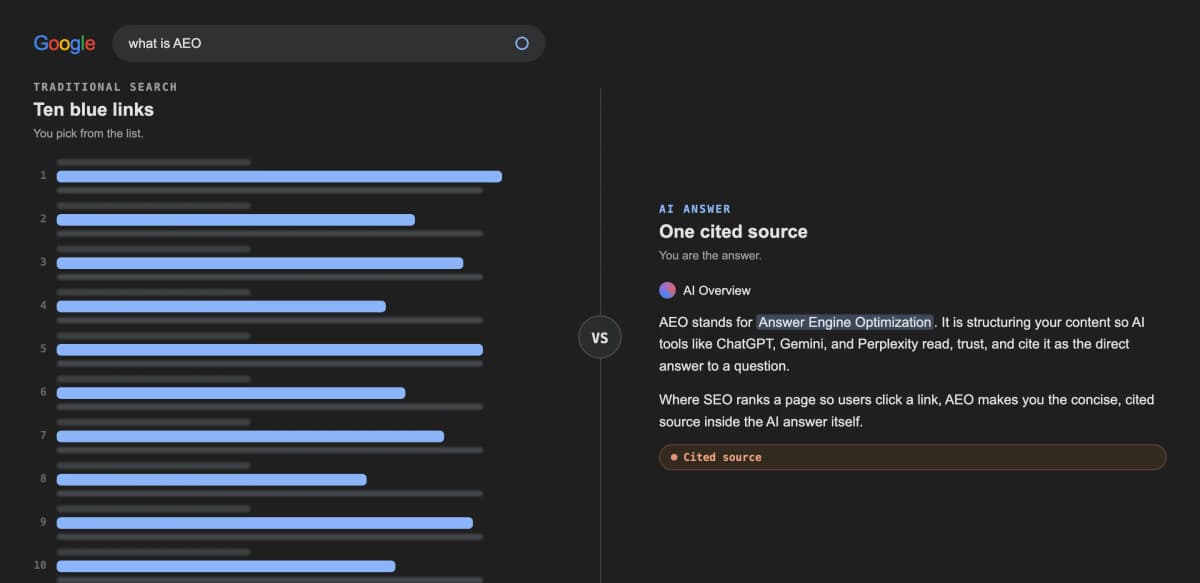Click the Cited source pill

pos(912,457)
